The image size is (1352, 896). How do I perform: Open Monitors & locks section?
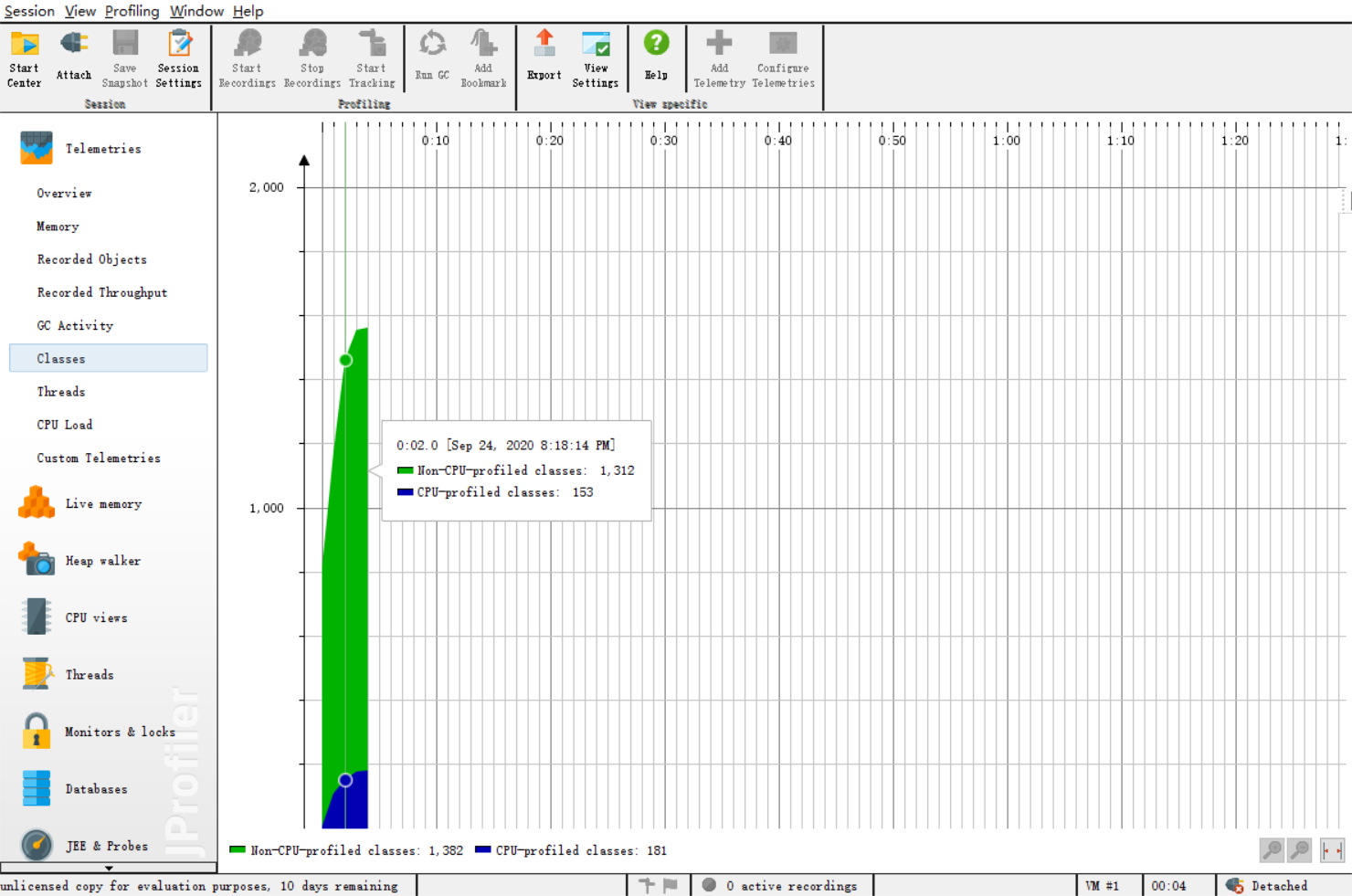[97, 732]
